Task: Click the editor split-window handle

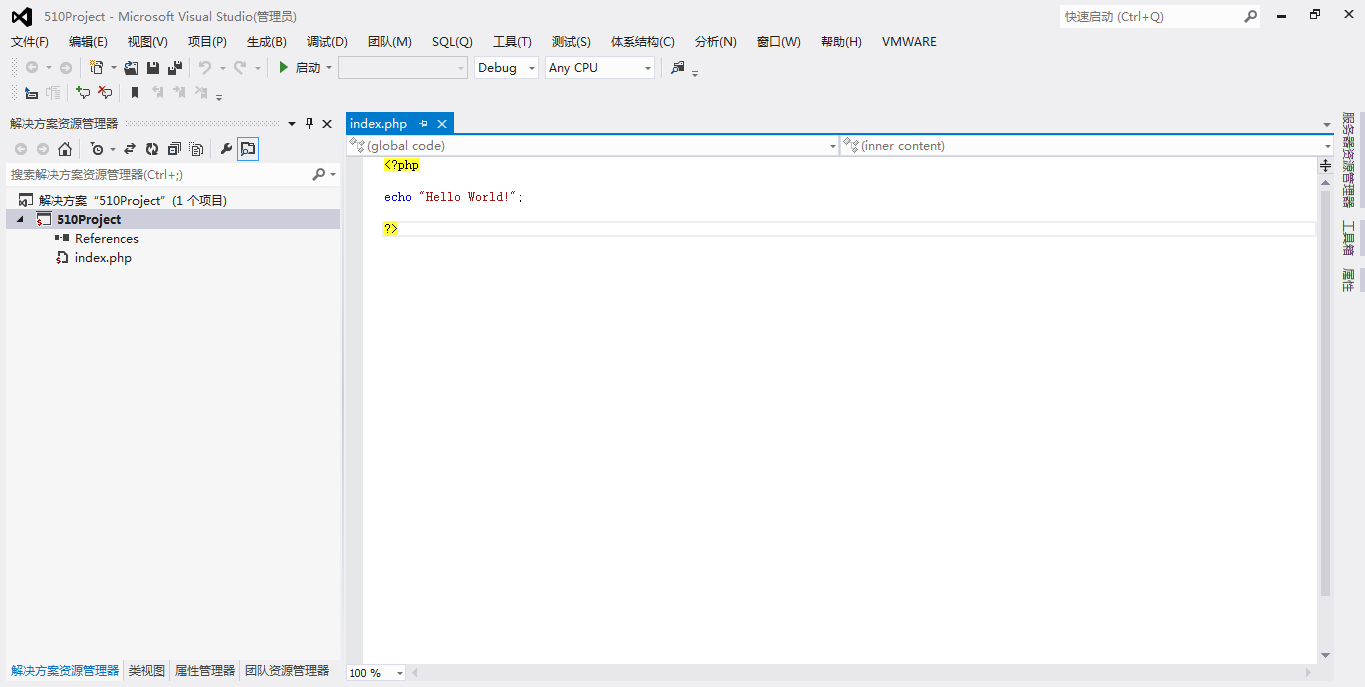Action: pyautogui.click(x=1326, y=165)
